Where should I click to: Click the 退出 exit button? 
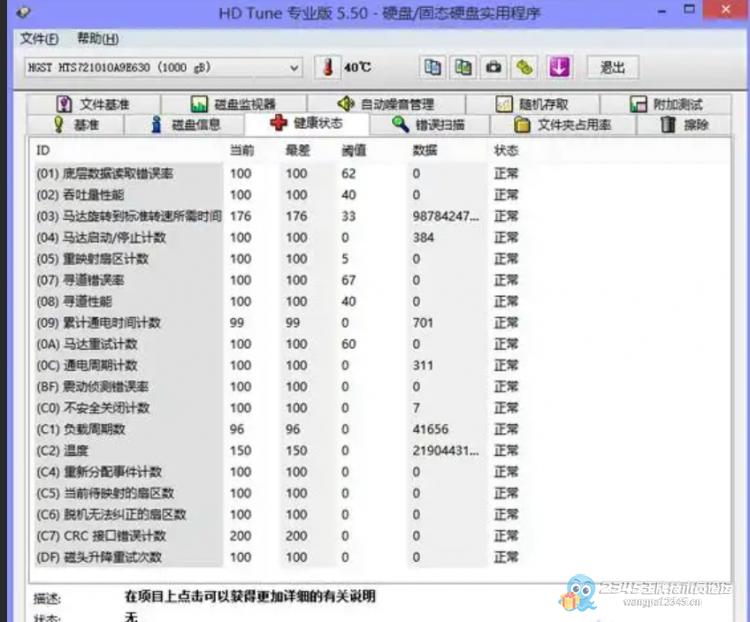click(612, 67)
